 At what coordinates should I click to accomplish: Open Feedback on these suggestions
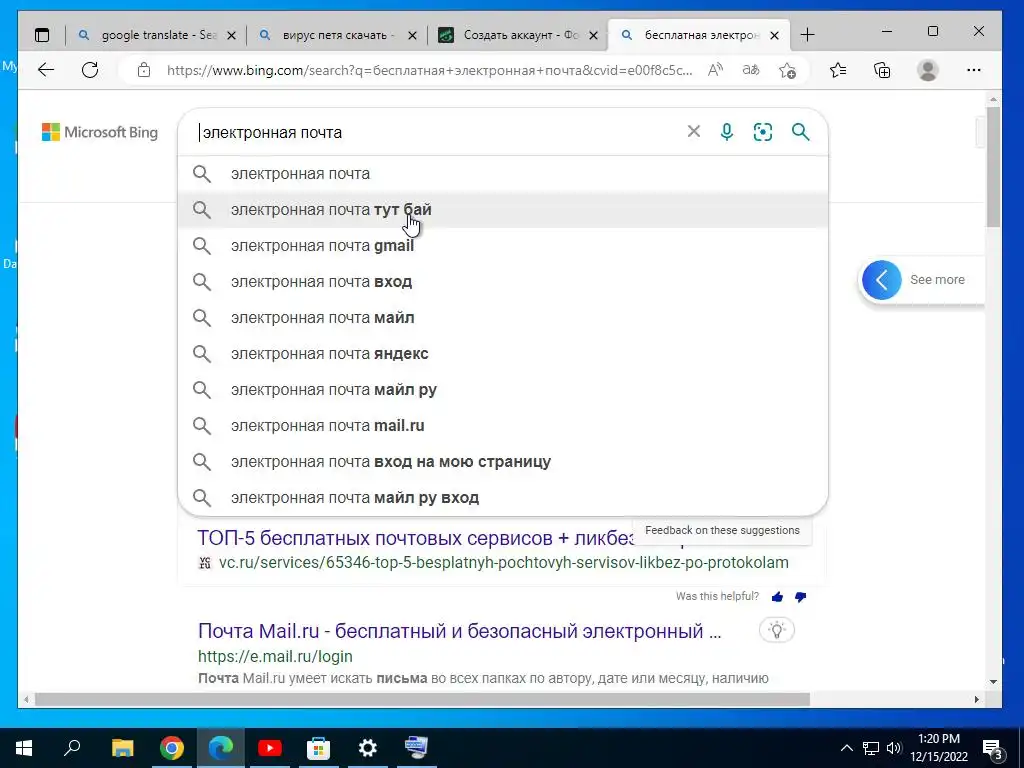point(722,530)
